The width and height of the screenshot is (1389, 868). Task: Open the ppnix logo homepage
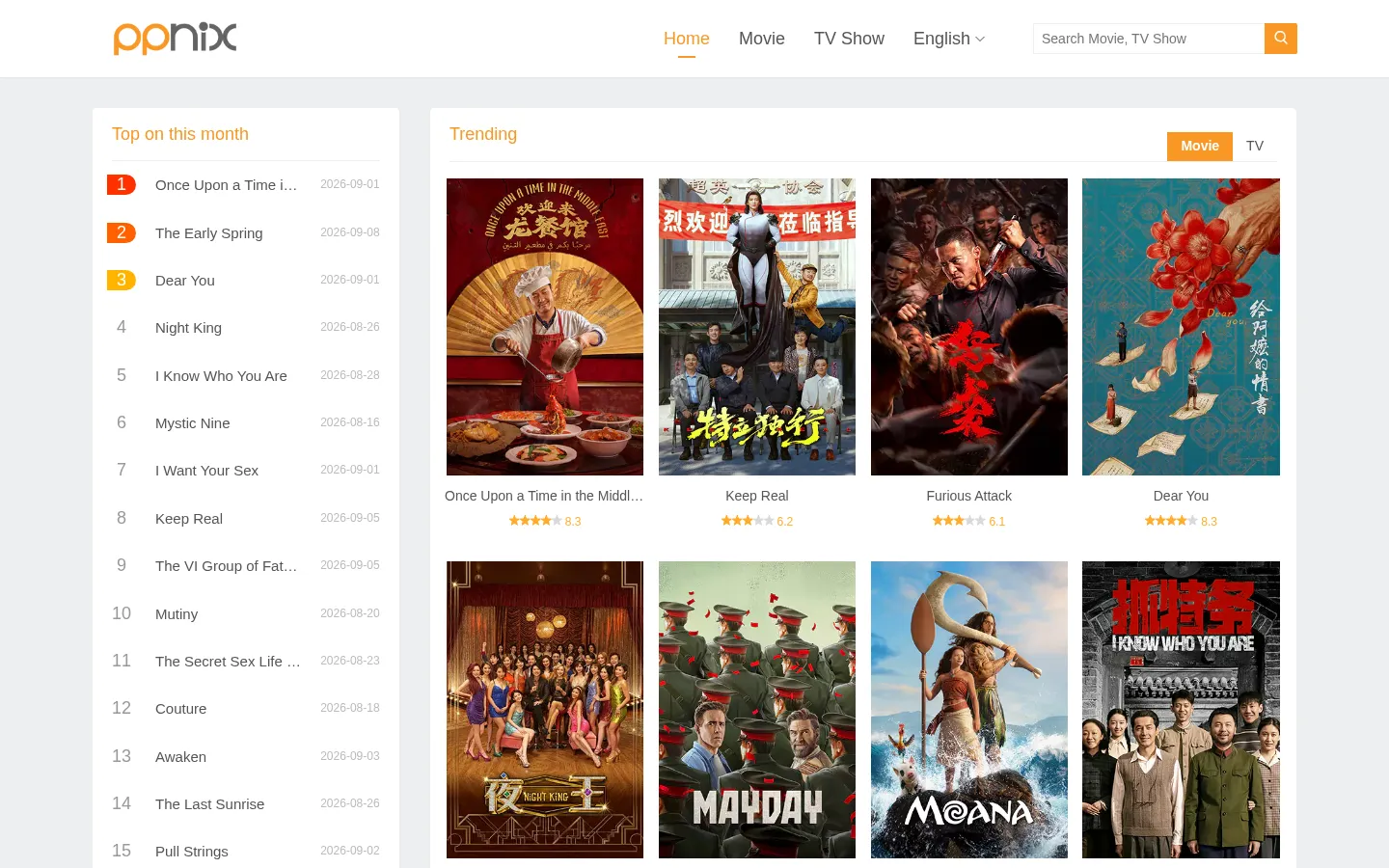click(175, 39)
